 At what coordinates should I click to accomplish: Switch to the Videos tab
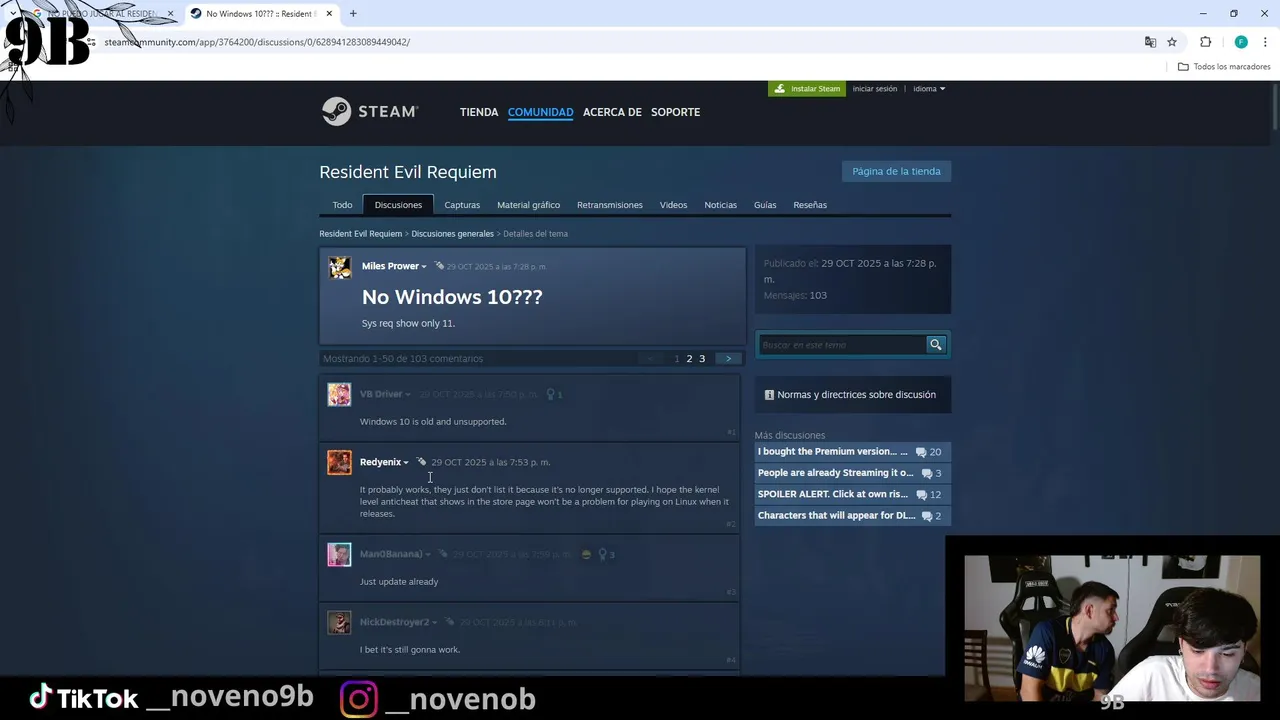coord(673,205)
